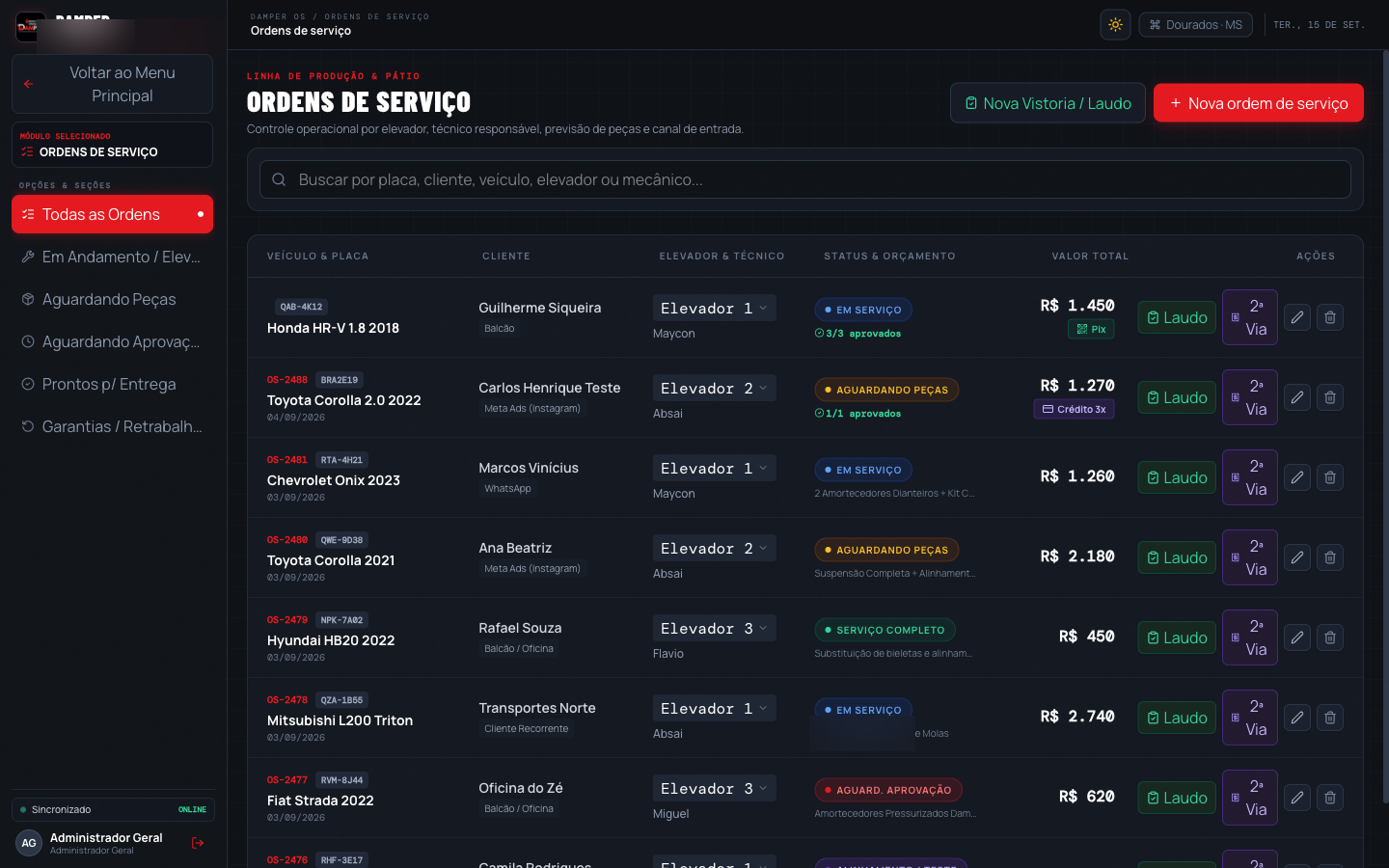Click the search field for placa or cliente
Viewport: 1389px width, 868px height.
click(x=804, y=179)
